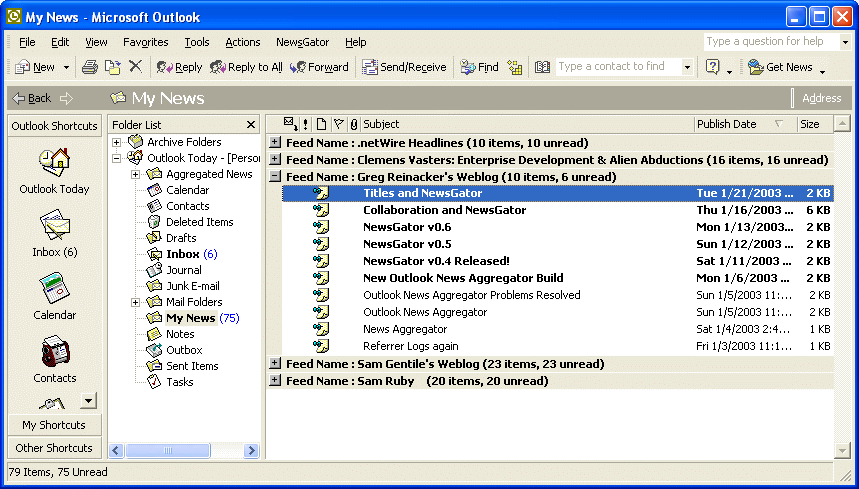Select the Outlook News Aggregator Problems Resolved message
The width and height of the screenshot is (859, 489).
[x=558, y=295]
